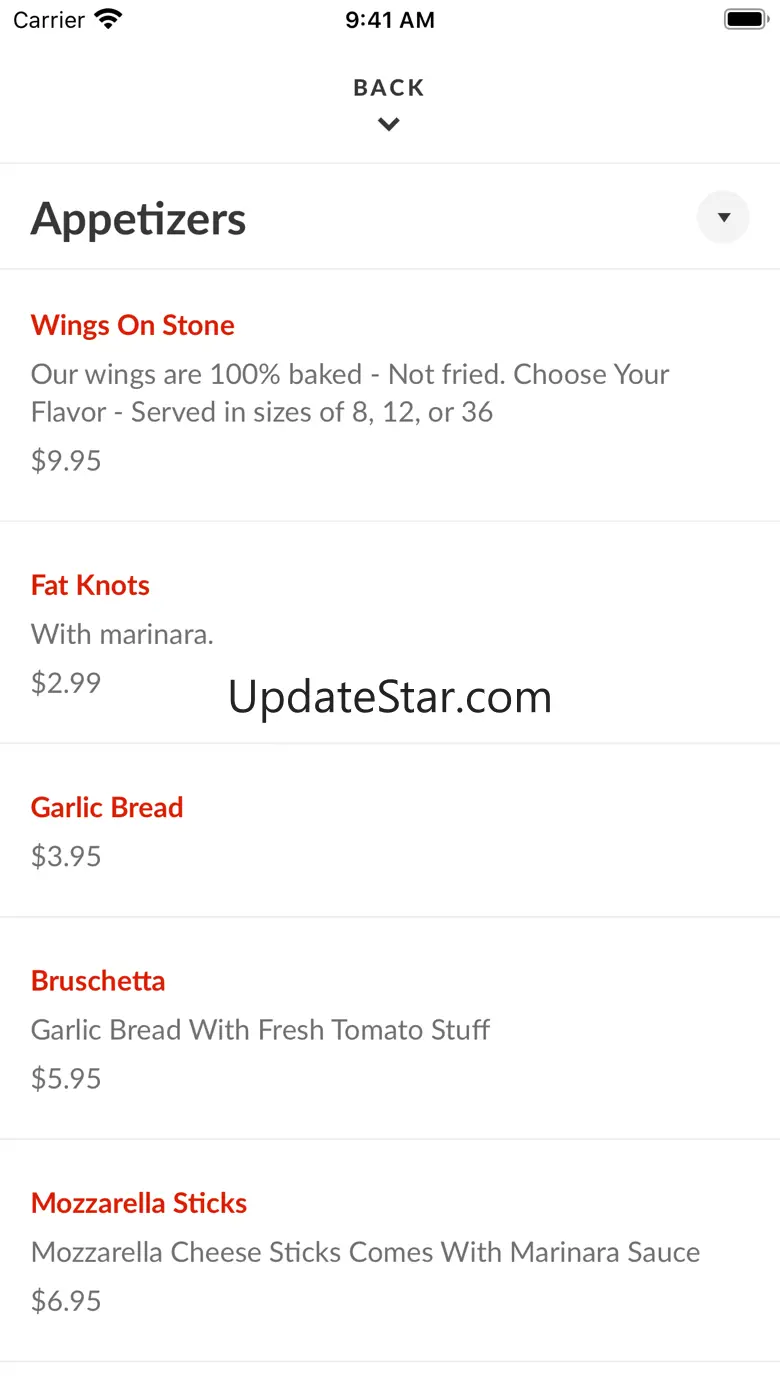Tap the Wi-Fi signal icon
Viewport: 780px width, 1387px height.
pos(107,19)
